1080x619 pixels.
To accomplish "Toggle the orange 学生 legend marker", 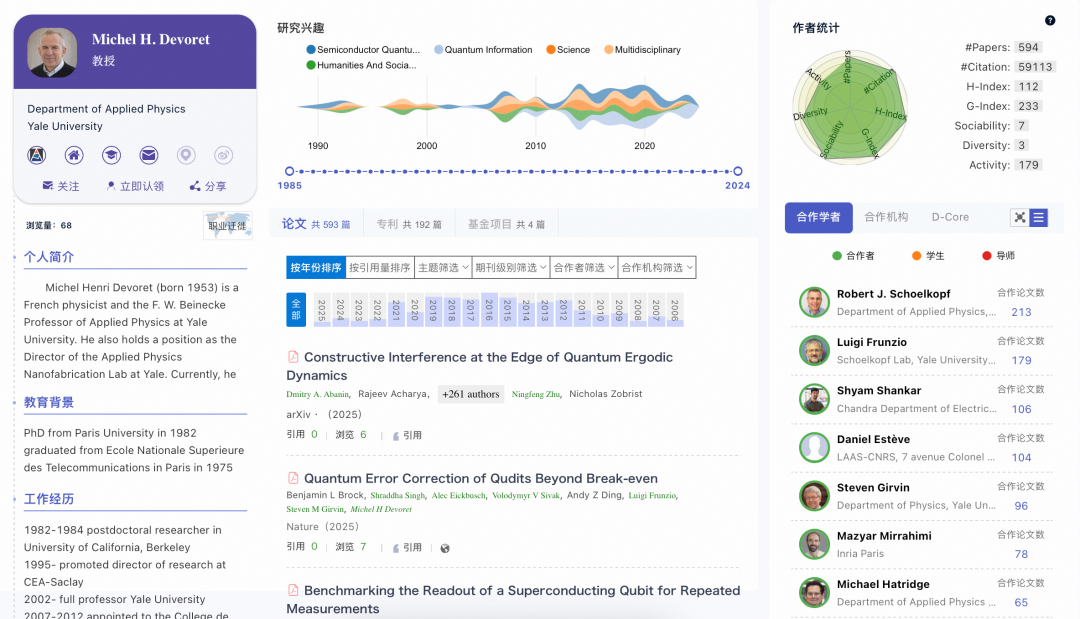I will tap(916, 255).
